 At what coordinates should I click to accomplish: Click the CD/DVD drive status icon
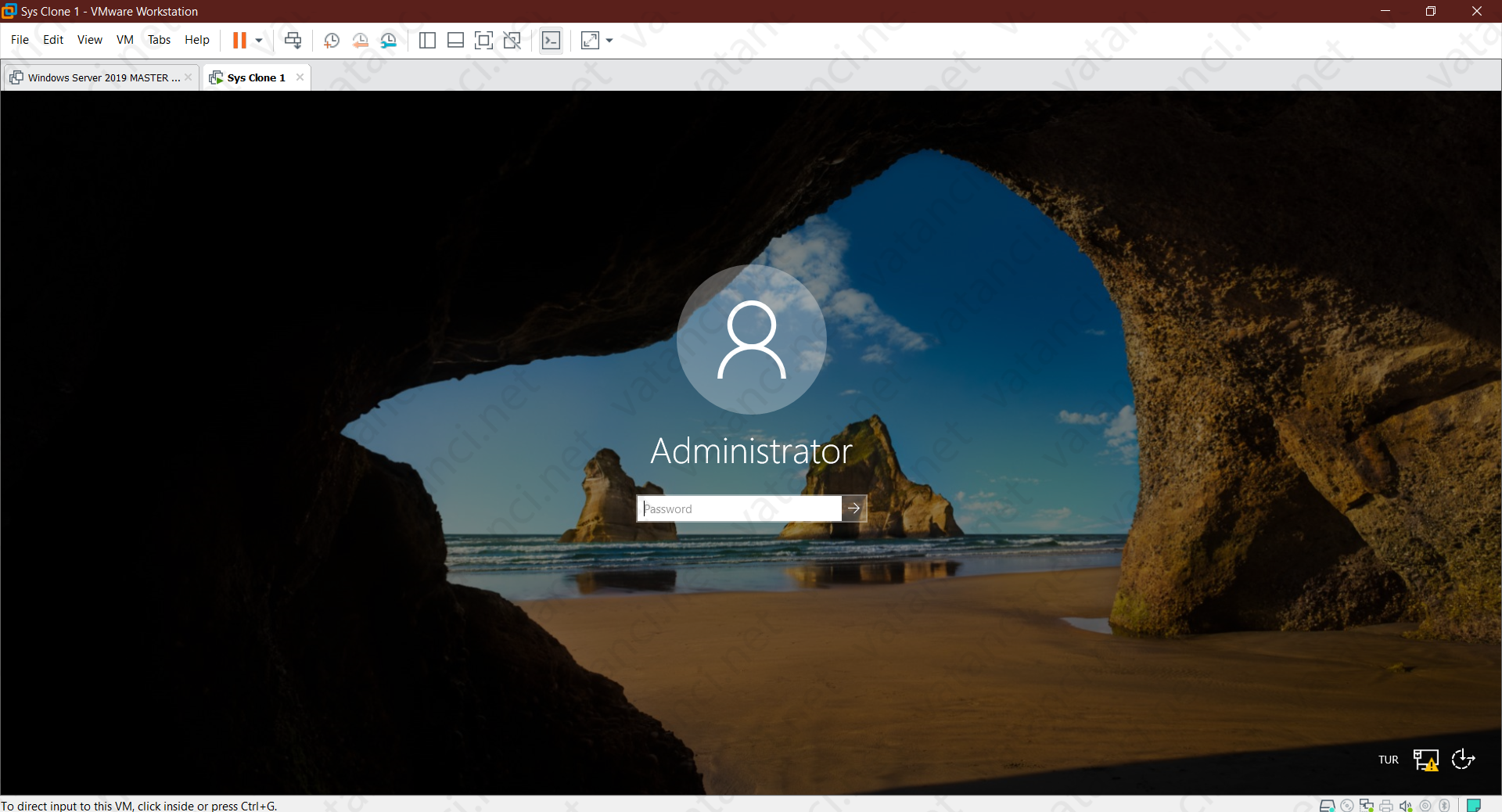coord(1346,805)
